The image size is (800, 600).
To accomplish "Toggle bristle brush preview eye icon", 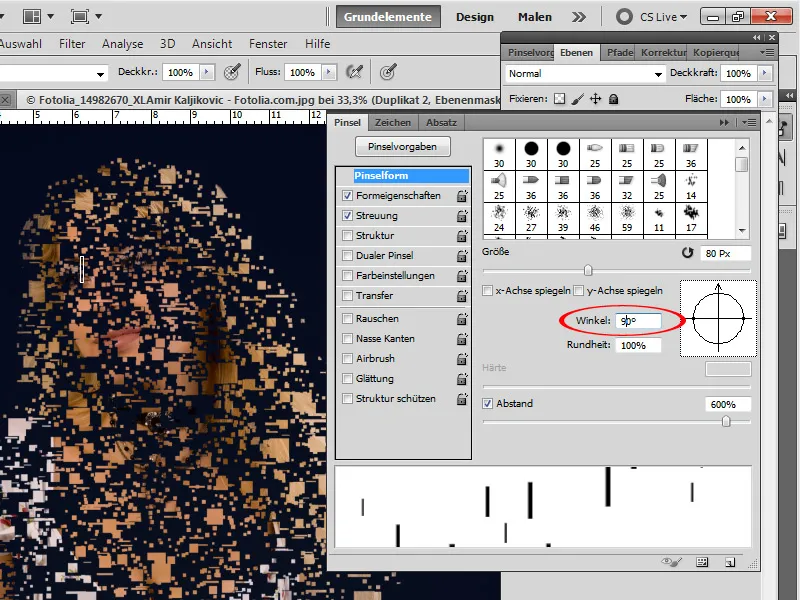I will [x=671, y=562].
